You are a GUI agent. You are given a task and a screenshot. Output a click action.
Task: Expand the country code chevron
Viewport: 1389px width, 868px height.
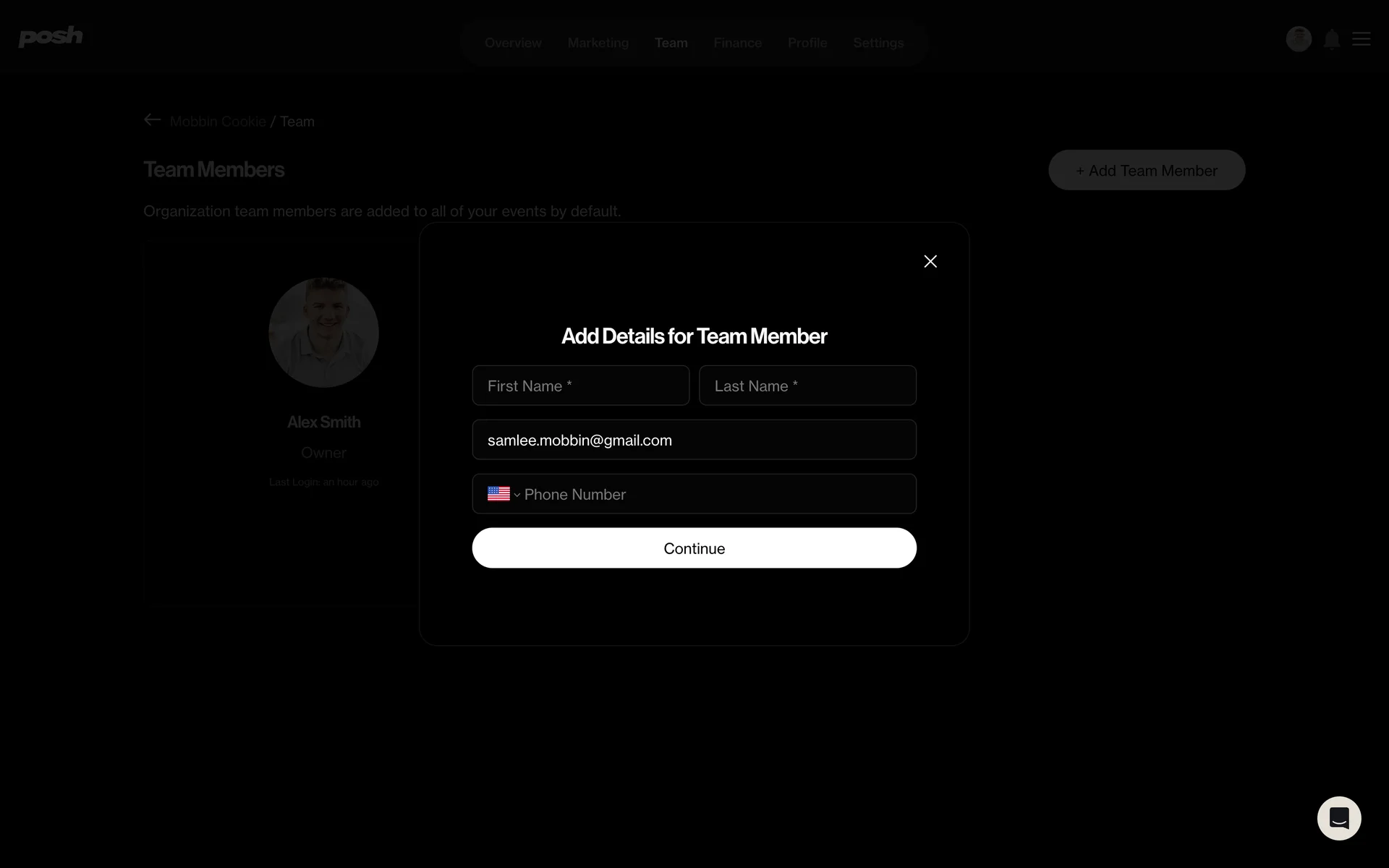(x=517, y=495)
